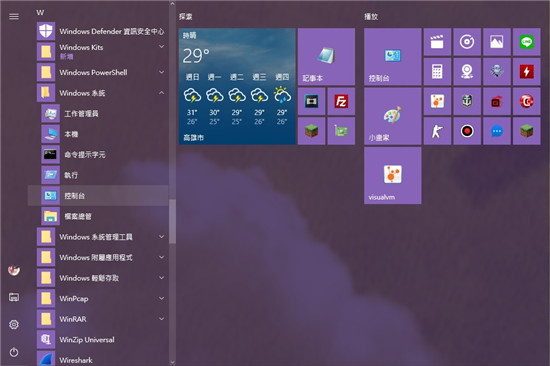Click the app list scrollbar up arrow

tap(172, 4)
